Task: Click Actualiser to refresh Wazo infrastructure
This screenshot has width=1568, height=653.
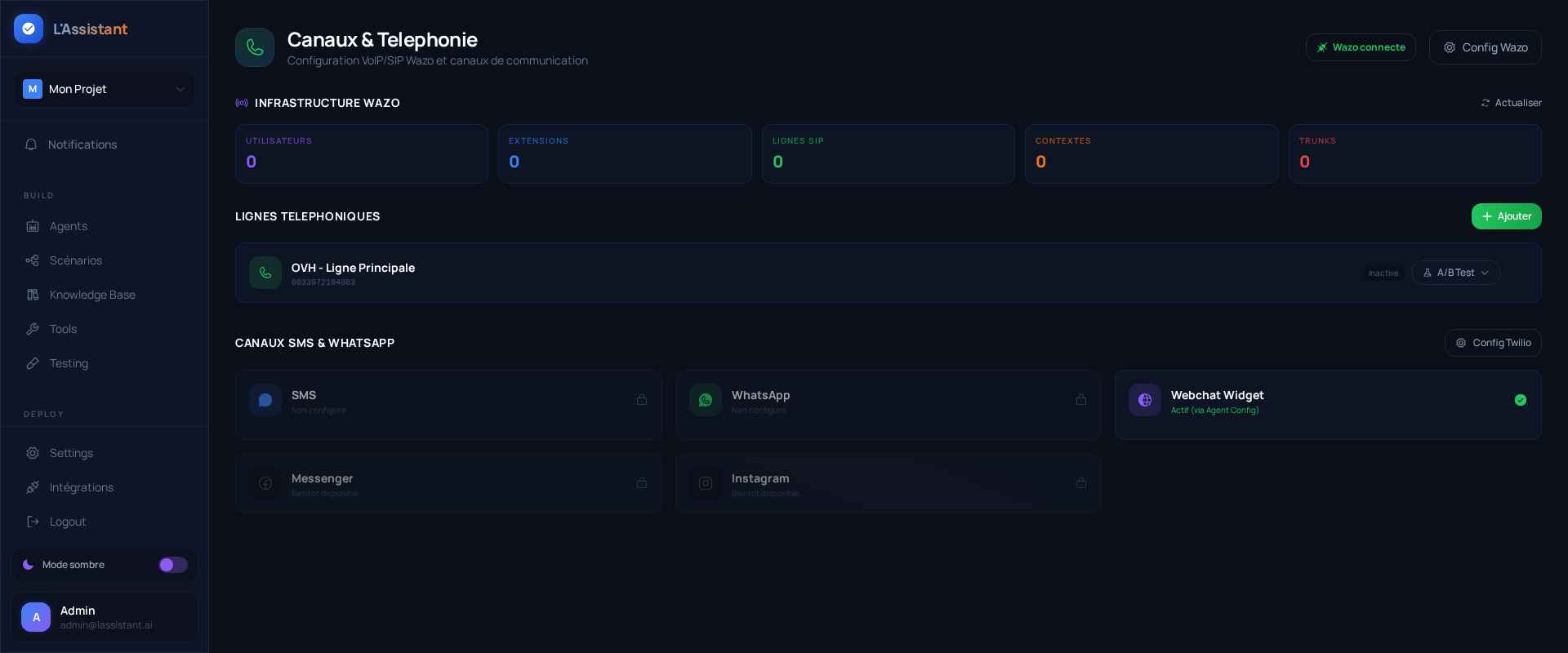Action: point(1511,103)
